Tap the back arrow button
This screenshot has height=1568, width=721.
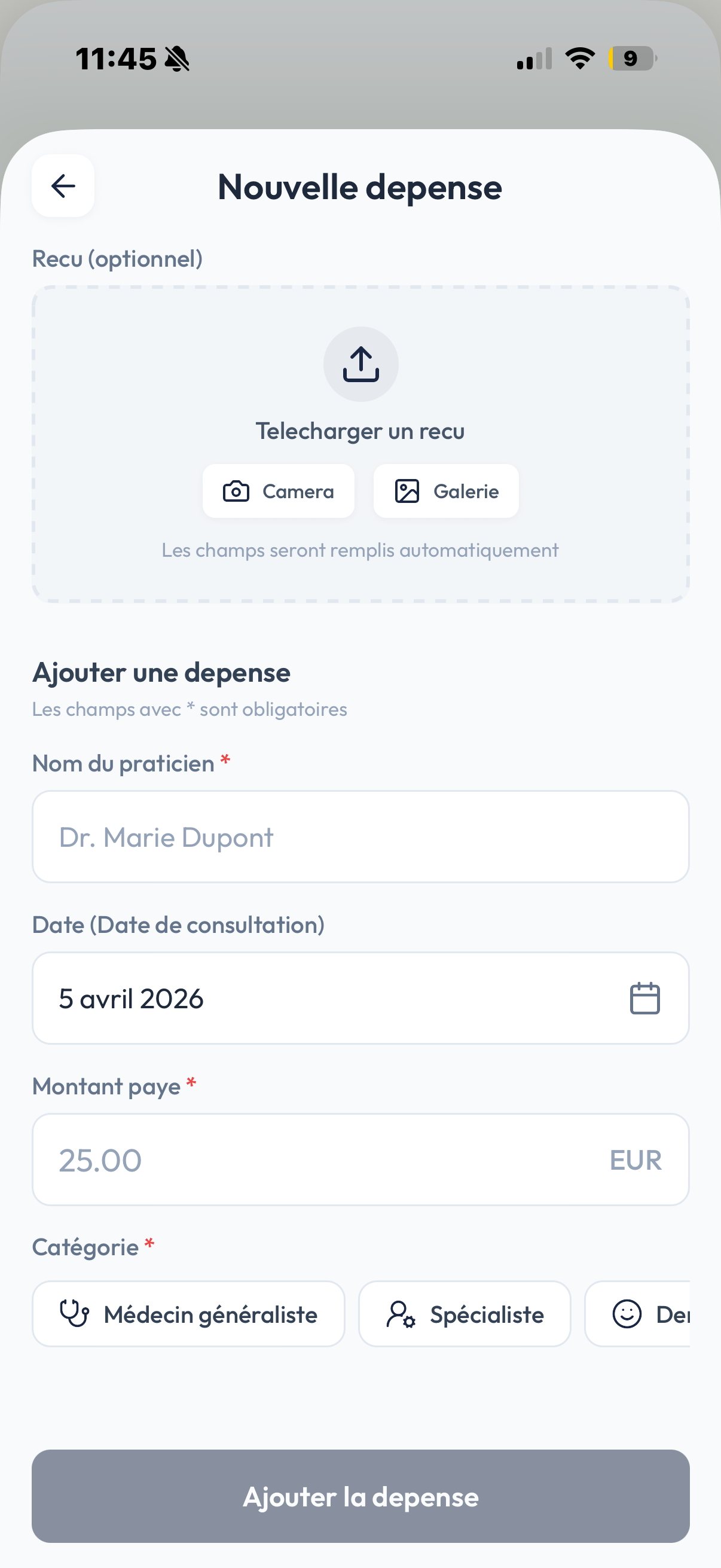pyautogui.click(x=63, y=185)
